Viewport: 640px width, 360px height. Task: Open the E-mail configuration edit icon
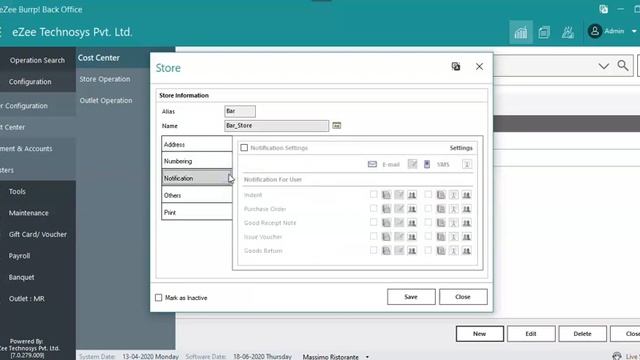click(x=413, y=164)
